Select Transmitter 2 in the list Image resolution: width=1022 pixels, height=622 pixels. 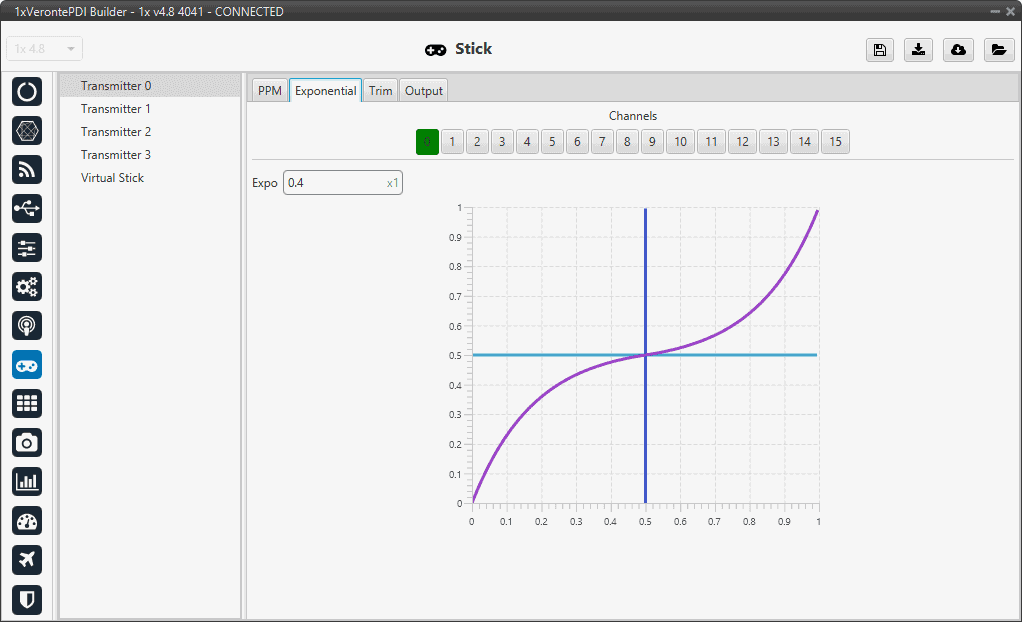(x=116, y=132)
